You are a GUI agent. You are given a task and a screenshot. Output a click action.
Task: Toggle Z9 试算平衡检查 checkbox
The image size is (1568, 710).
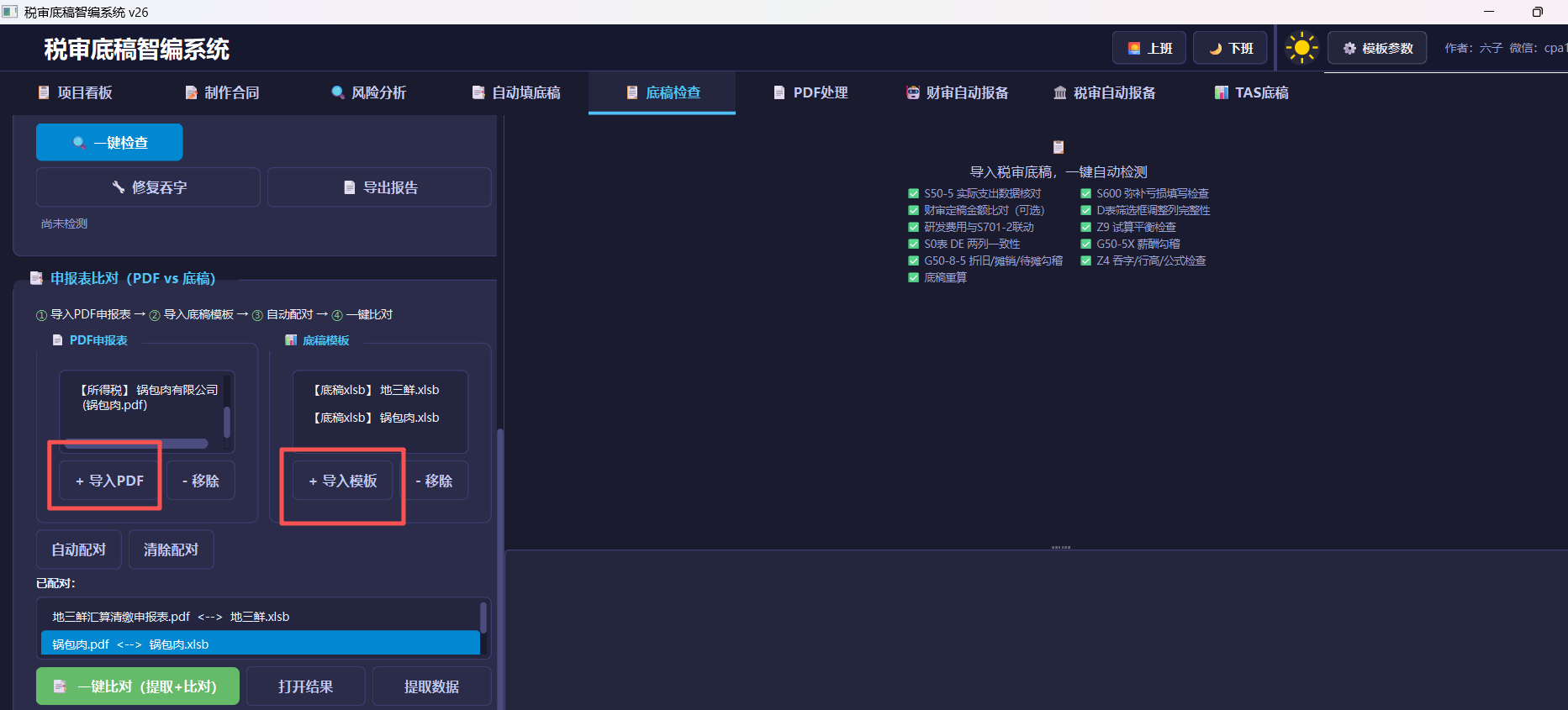(1085, 227)
